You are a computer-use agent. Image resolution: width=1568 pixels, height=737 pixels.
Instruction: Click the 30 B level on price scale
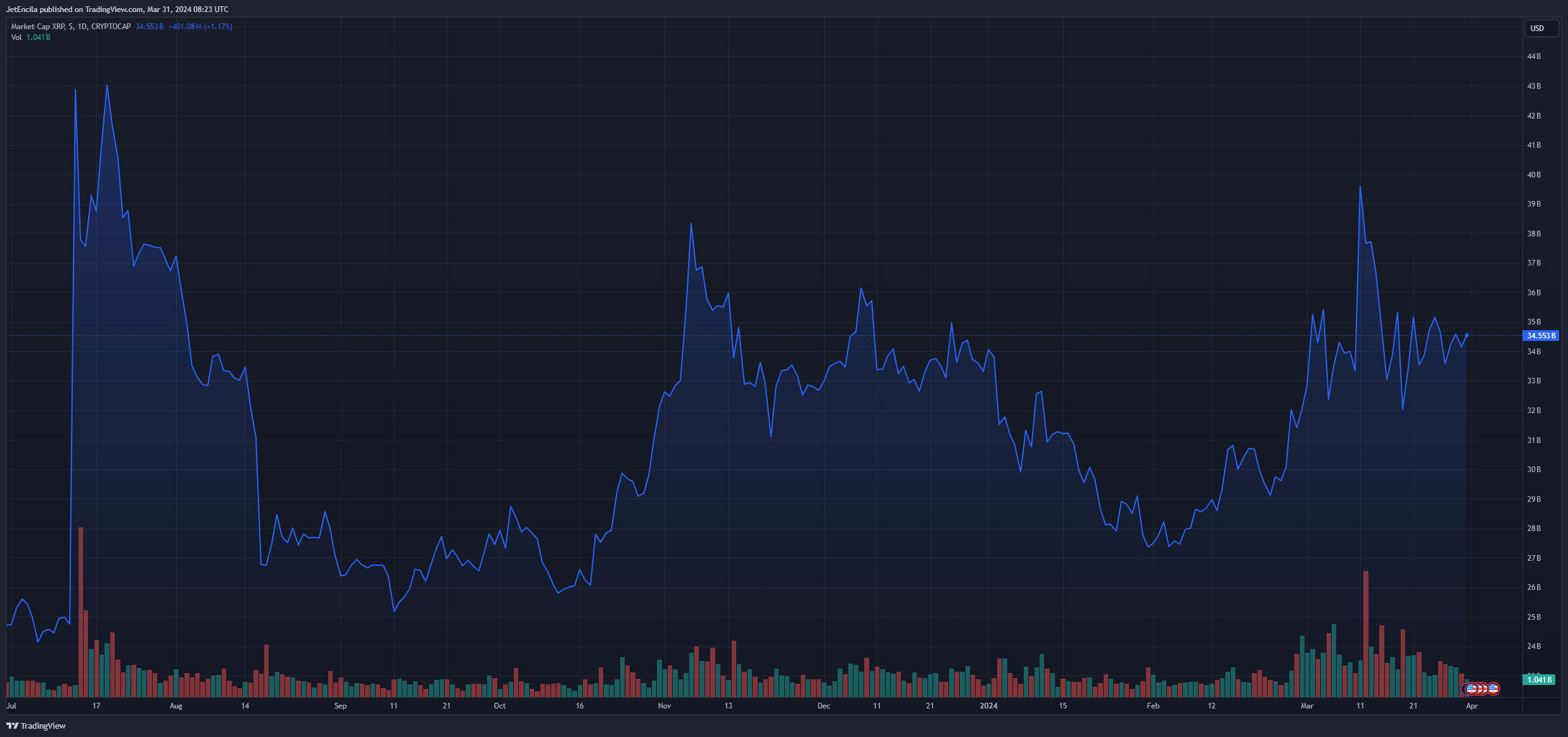[x=1534, y=470]
